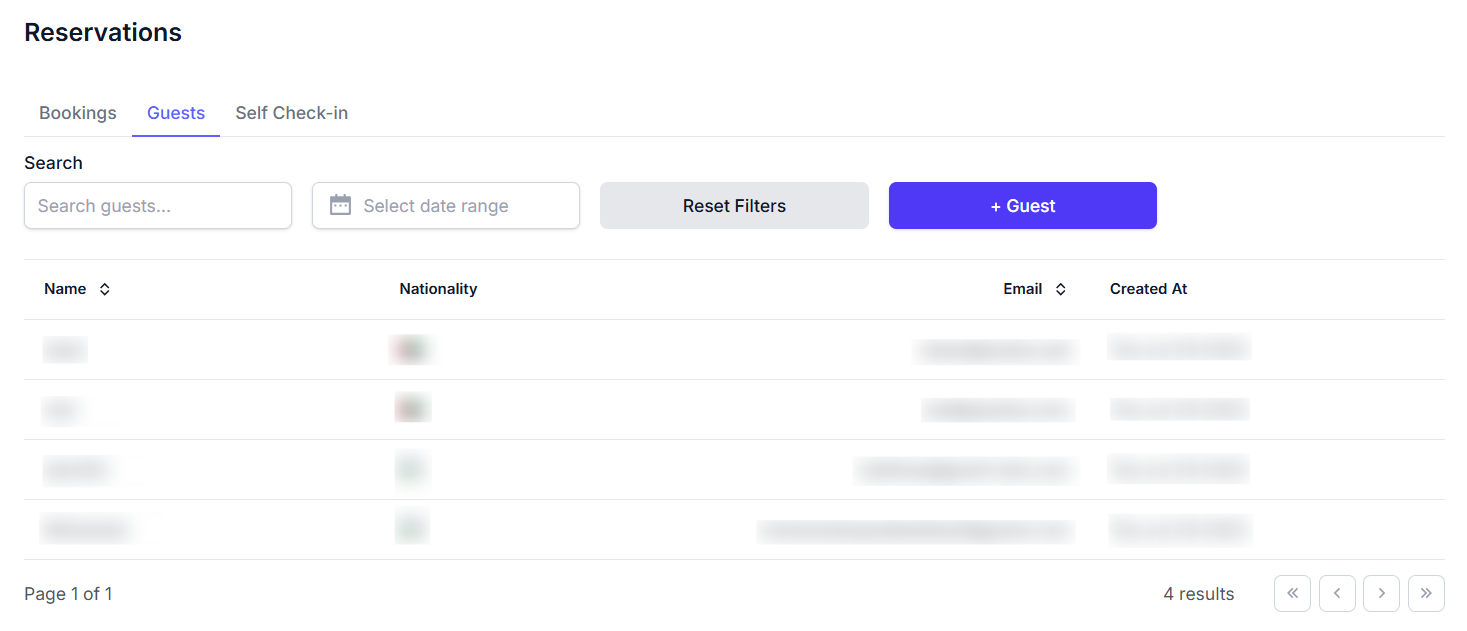Add a new guest with + Guest button
The height and width of the screenshot is (631, 1467).
pos(1022,205)
